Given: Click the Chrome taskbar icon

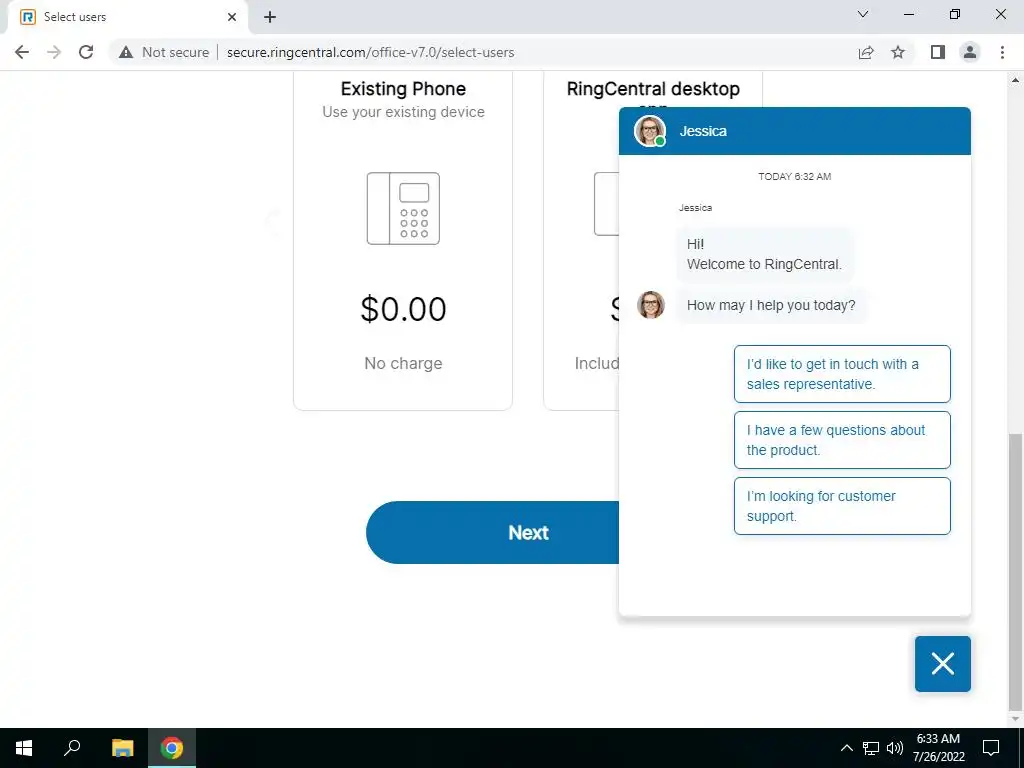Looking at the screenshot, I should click(x=172, y=748).
